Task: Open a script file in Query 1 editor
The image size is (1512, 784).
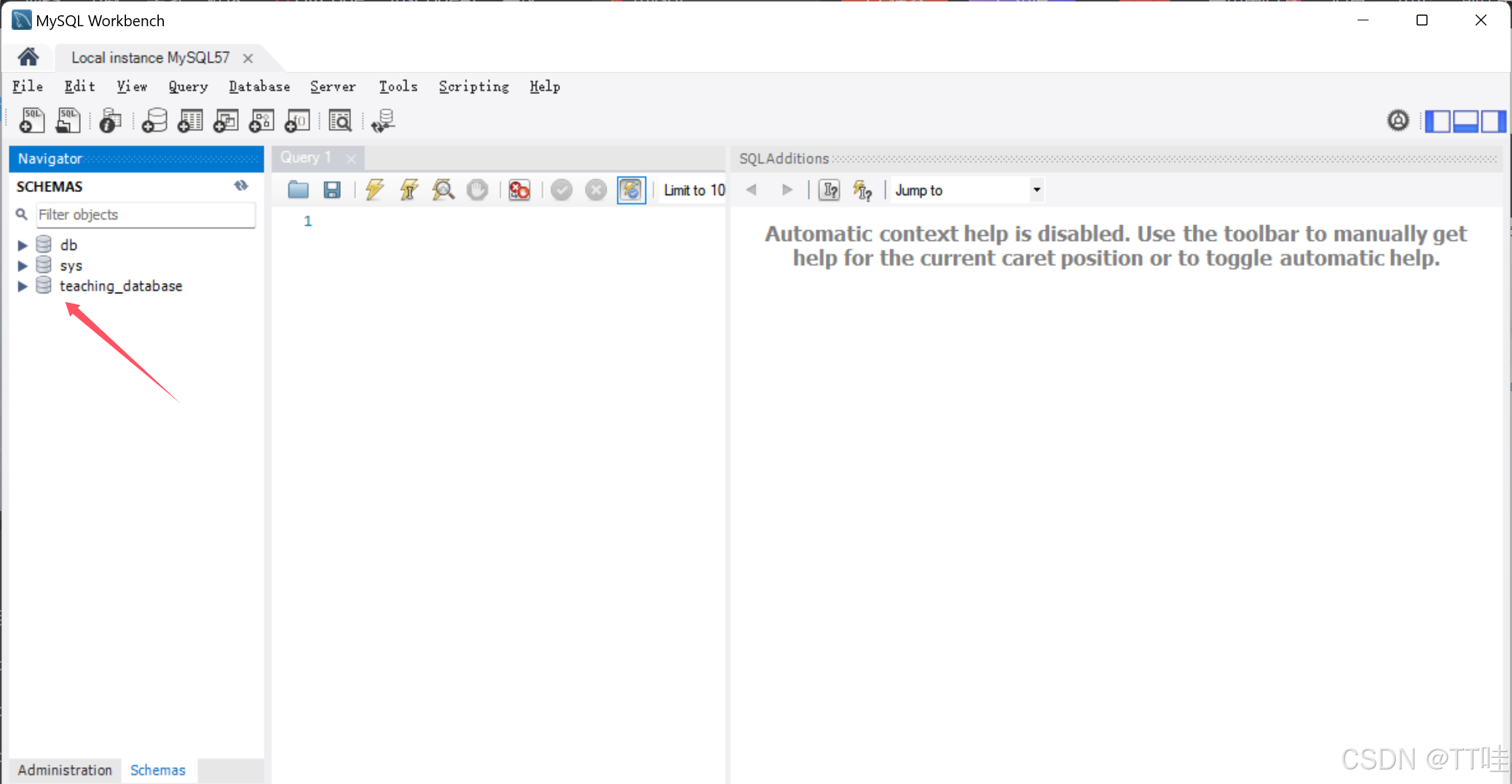Action: pyautogui.click(x=298, y=190)
